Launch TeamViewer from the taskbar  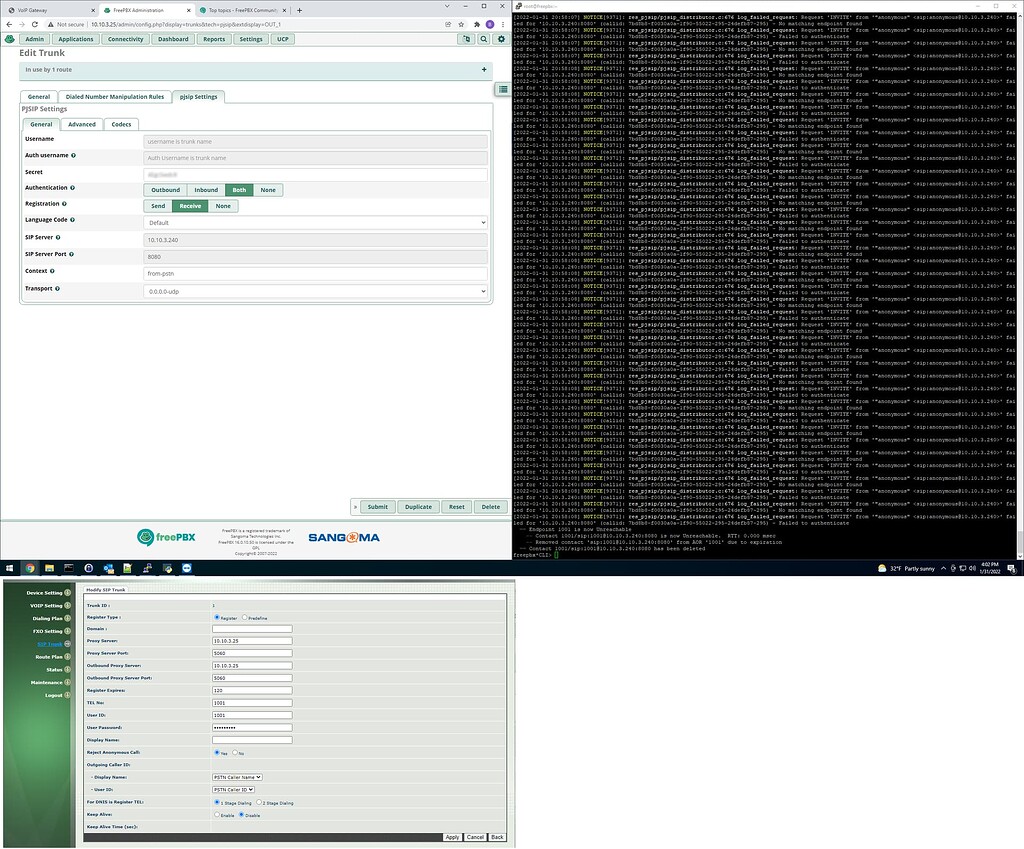pyautogui.click(x=186, y=568)
